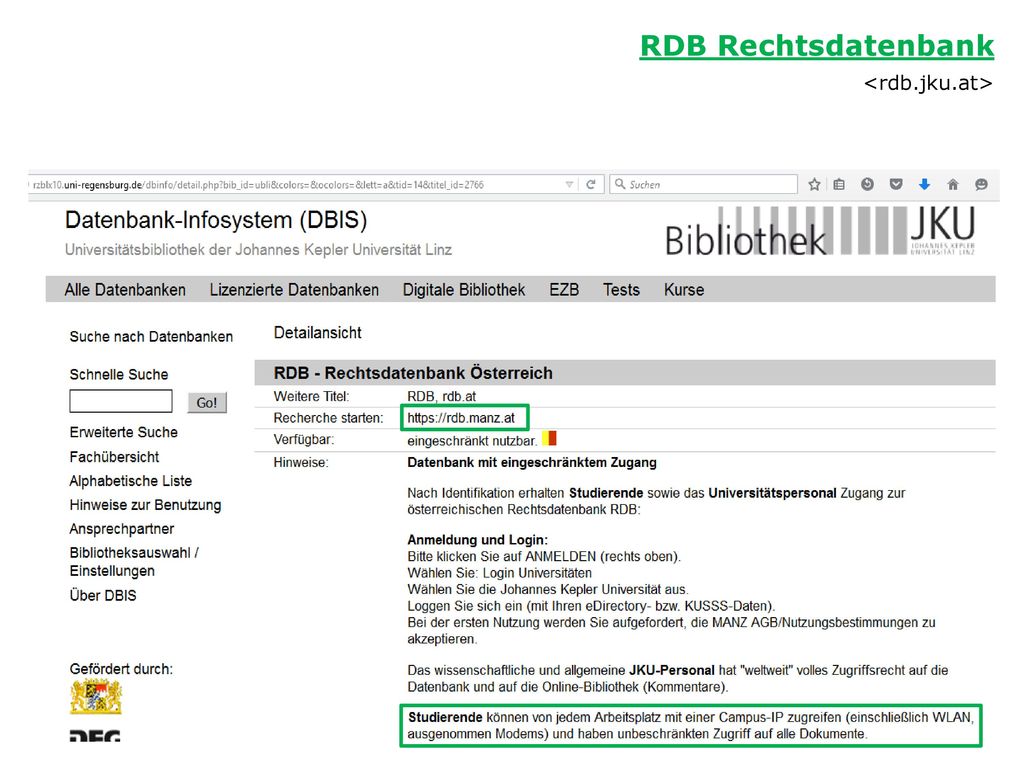This screenshot has height=768, width=1024.
Task: Open the Alphabetische Liste link
Action: 131,481
